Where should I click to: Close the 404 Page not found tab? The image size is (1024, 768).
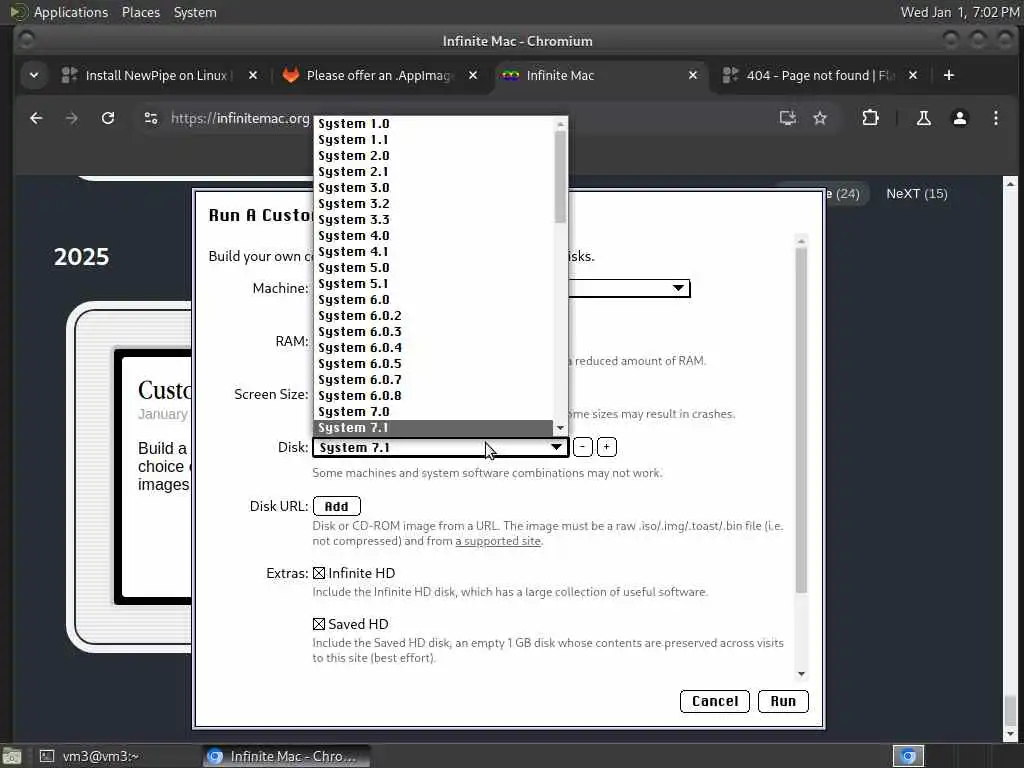pyautogui.click(x=913, y=75)
